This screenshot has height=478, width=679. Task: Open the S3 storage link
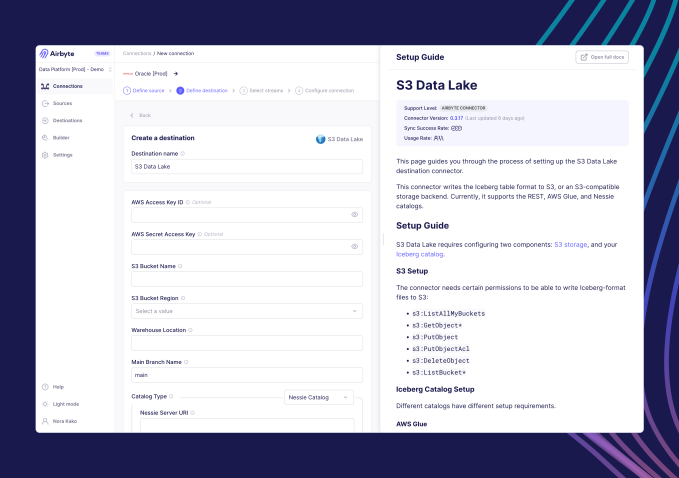pos(571,245)
